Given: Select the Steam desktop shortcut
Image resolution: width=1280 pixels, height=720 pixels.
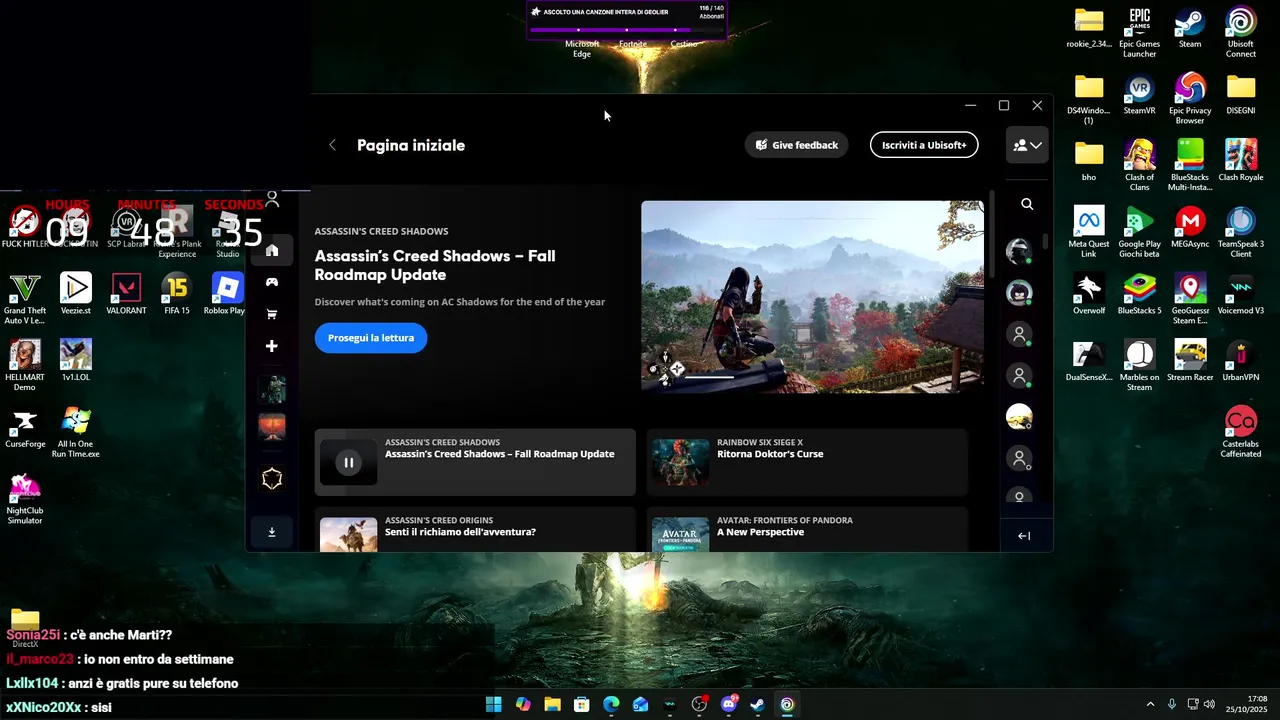Looking at the screenshot, I should point(1190,28).
